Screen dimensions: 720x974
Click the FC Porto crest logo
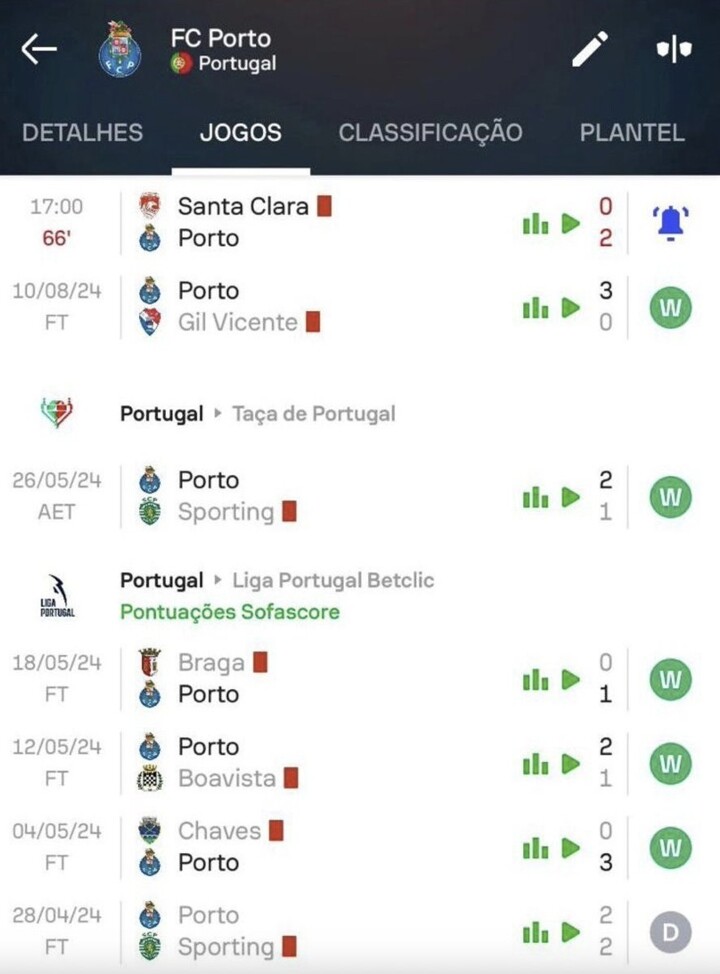tap(120, 49)
